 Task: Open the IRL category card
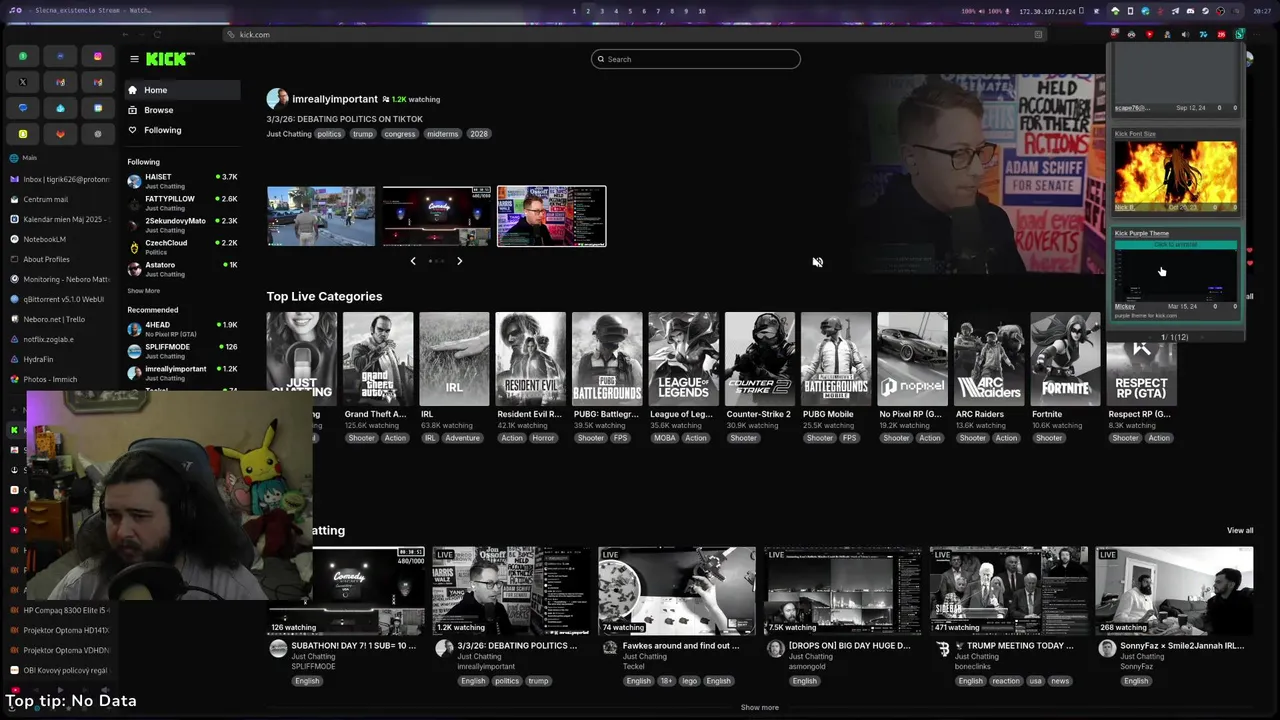click(x=454, y=358)
